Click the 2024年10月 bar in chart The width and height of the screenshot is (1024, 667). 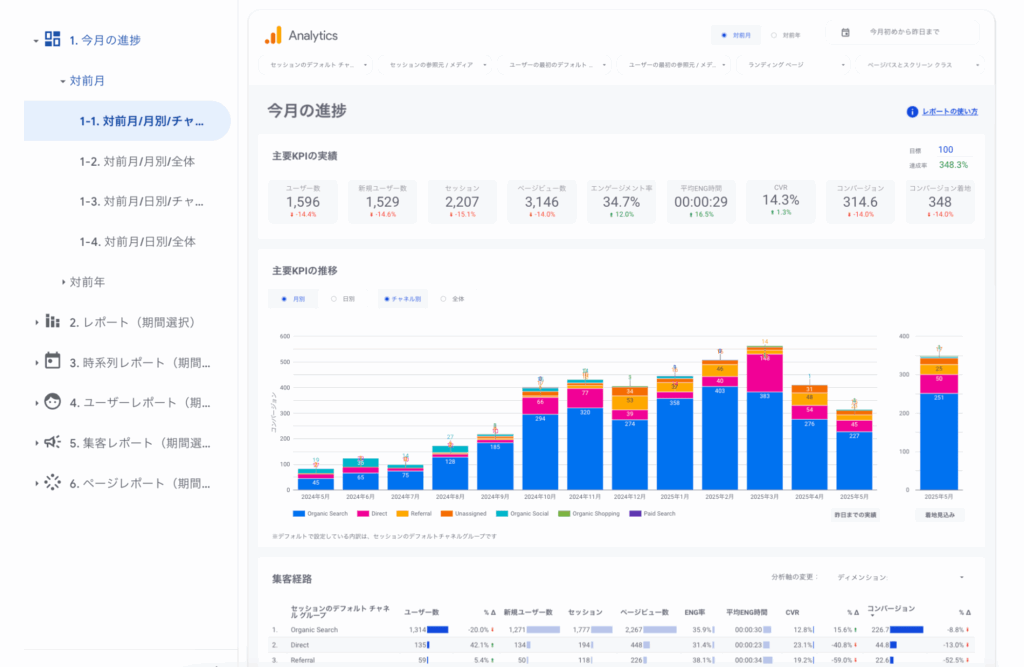pyautogui.click(x=540, y=439)
